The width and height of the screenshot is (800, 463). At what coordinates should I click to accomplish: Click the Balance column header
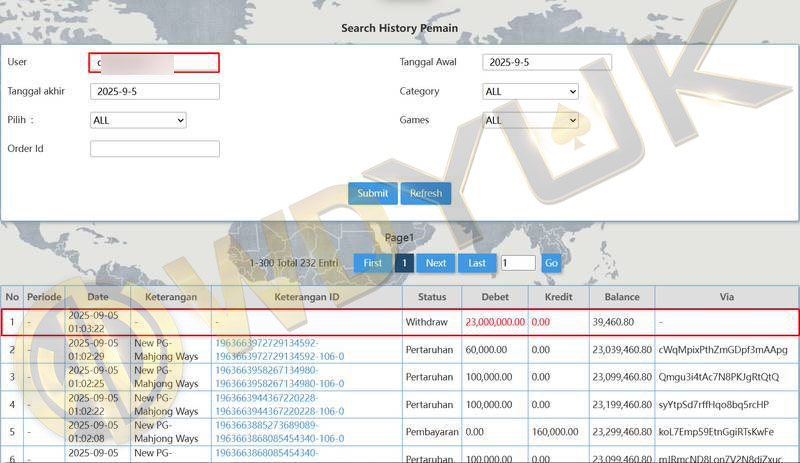tap(622, 297)
